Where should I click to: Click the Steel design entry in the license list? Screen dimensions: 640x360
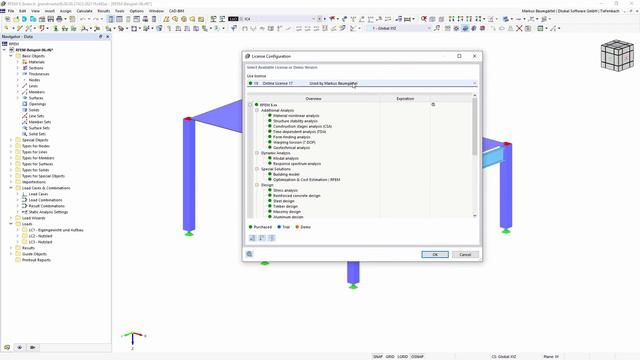(x=284, y=201)
